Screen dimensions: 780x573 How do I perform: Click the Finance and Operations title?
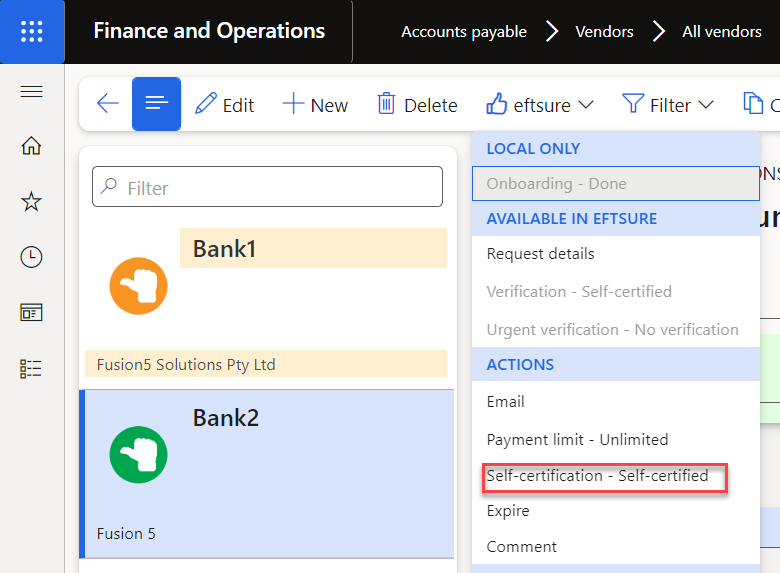(209, 31)
